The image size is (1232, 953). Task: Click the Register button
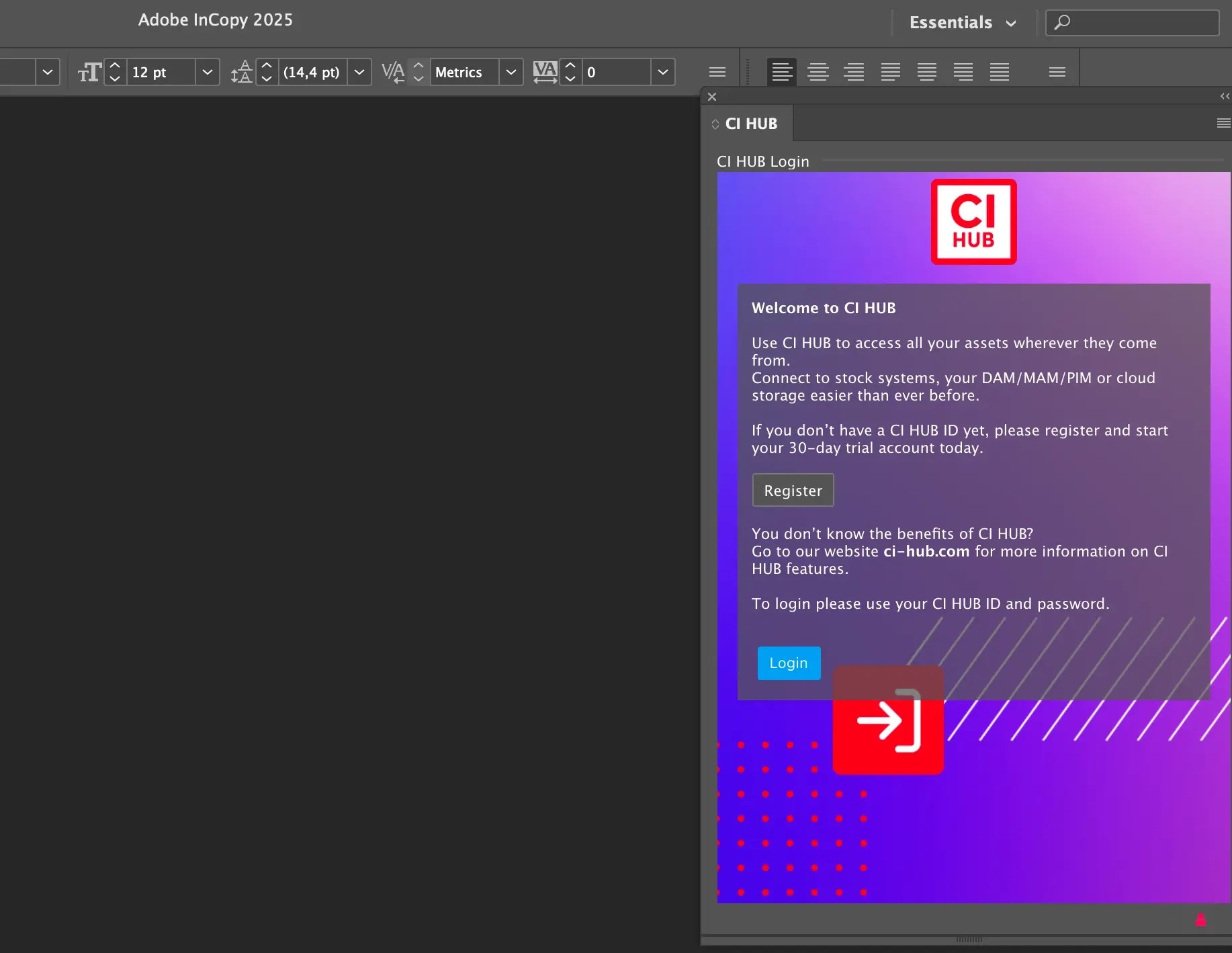793,490
